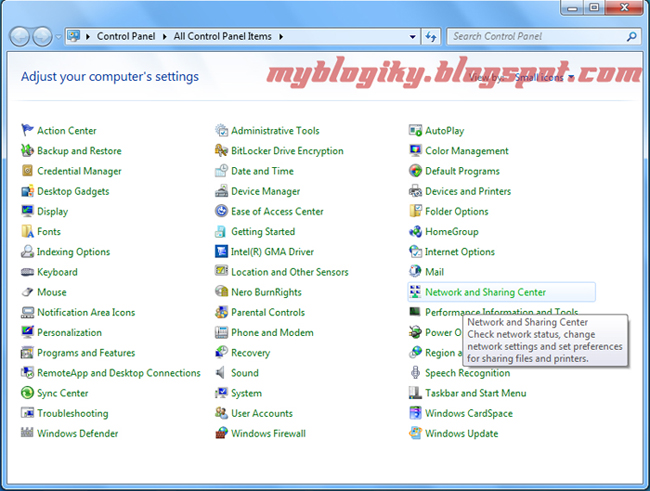
Task: Click All Control Panel Items breadcrumb
Action: pos(223,36)
